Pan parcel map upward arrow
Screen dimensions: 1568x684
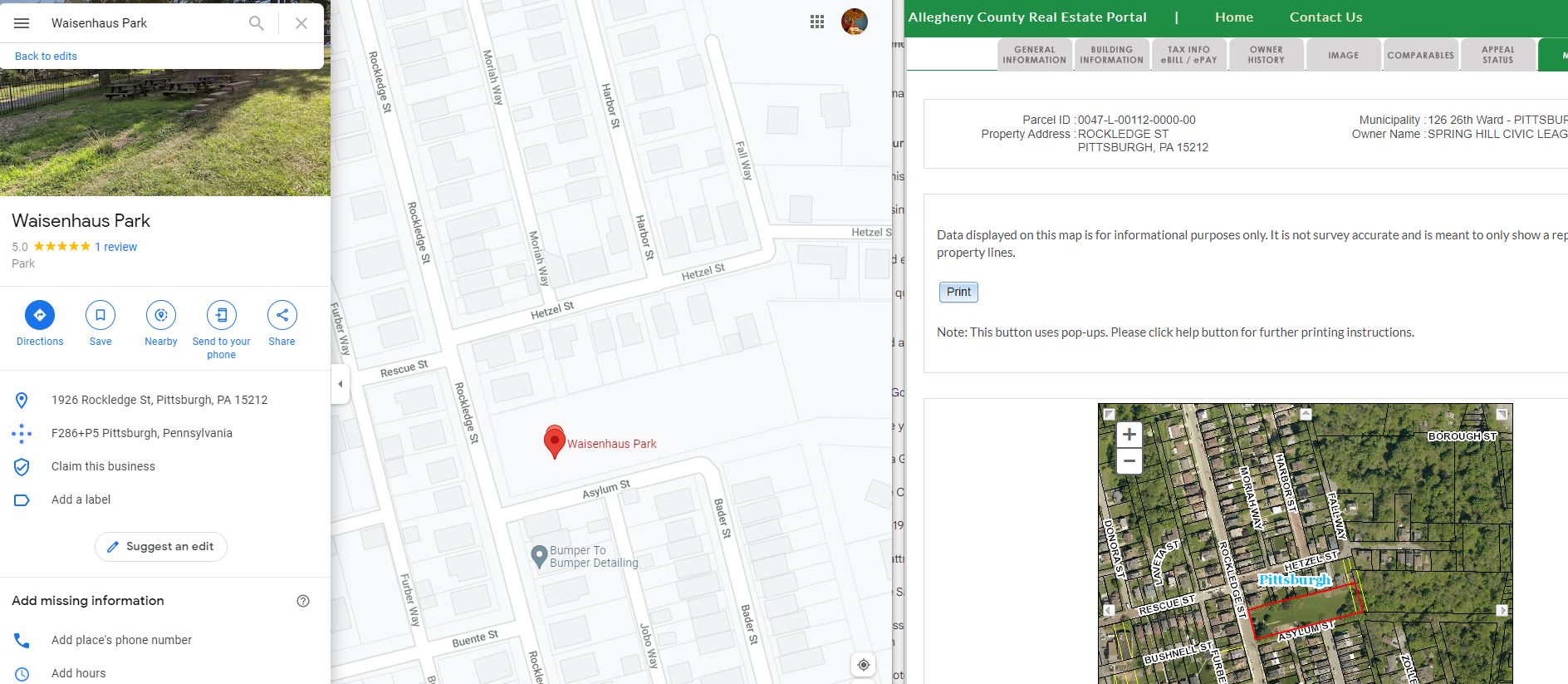(1306, 413)
